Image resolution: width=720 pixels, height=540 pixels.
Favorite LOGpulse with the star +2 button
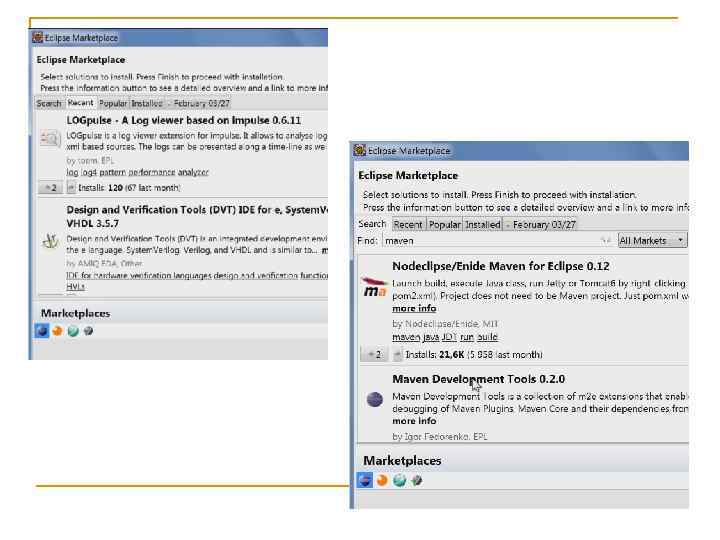pyautogui.click(x=51, y=188)
